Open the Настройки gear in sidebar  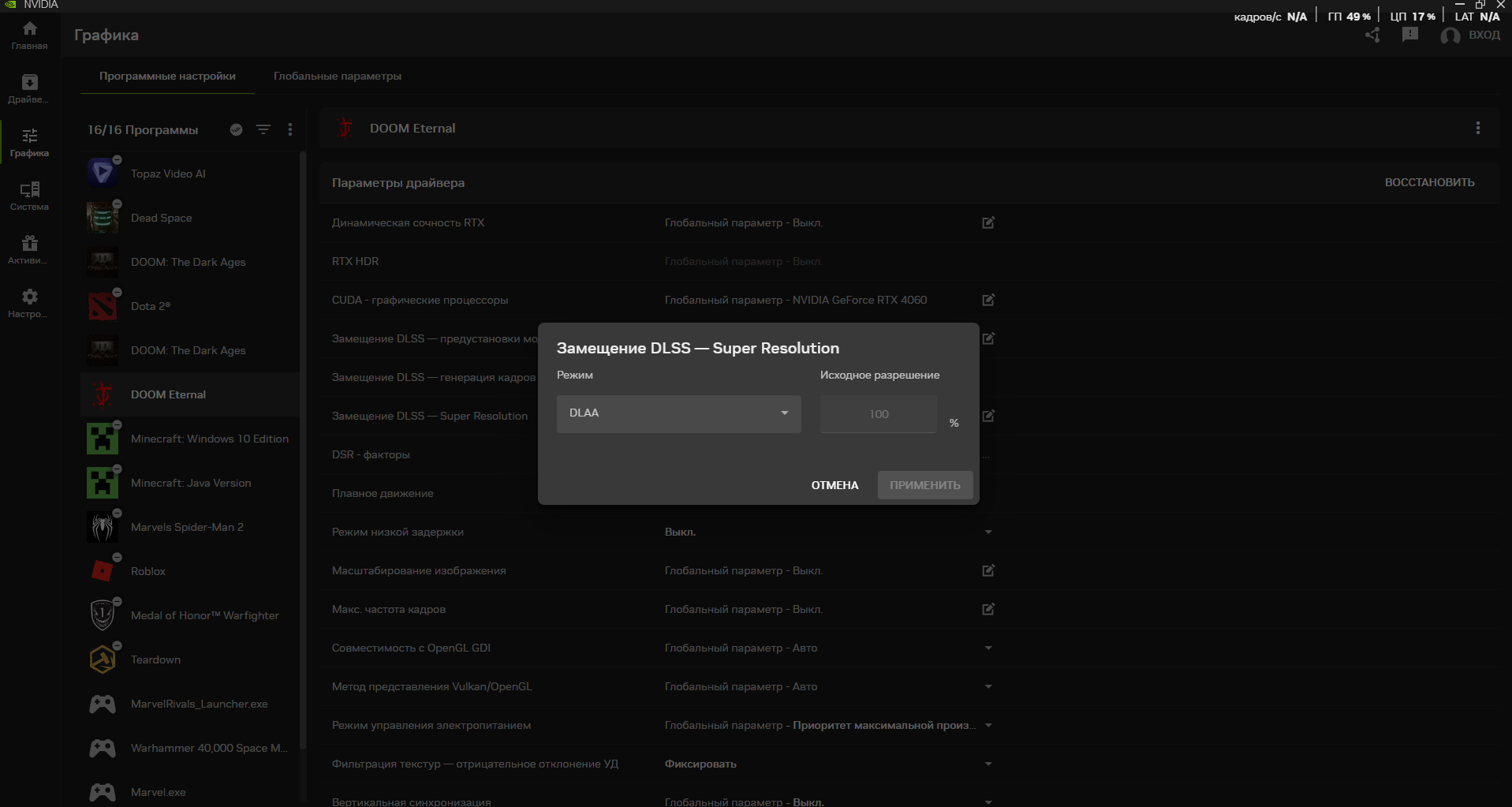click(29, 303)
